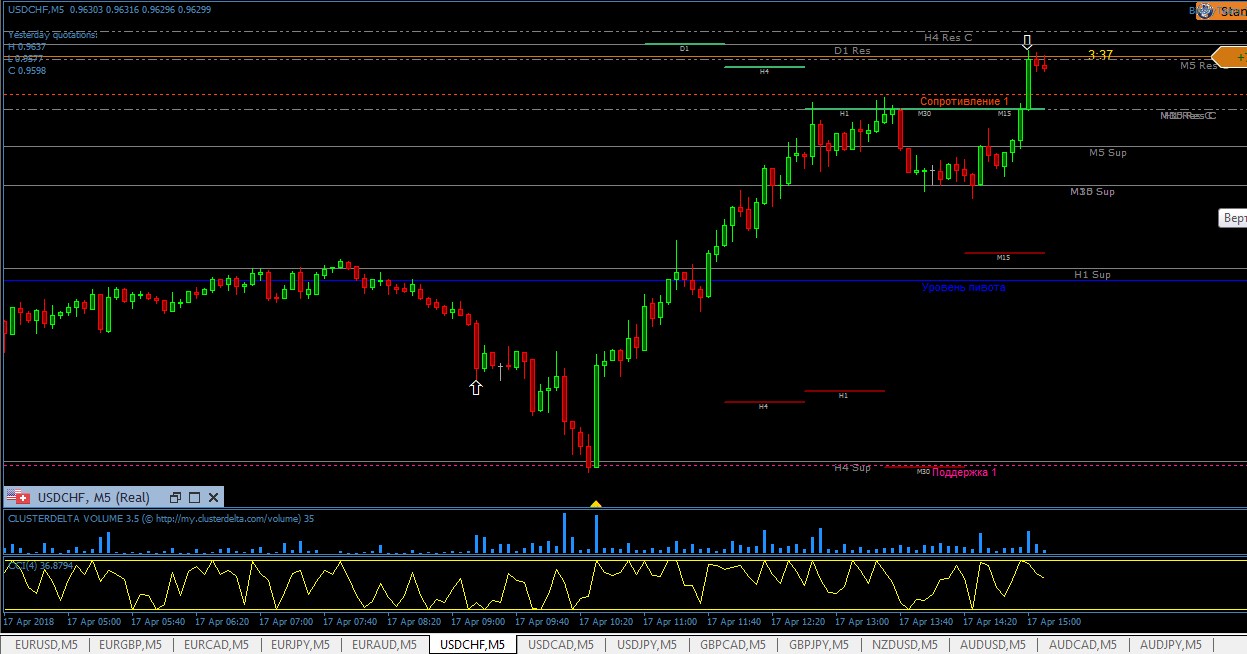1247x654 pixels.
Task: Click the M5 Sup level label
Action: tap(1108, 153)
